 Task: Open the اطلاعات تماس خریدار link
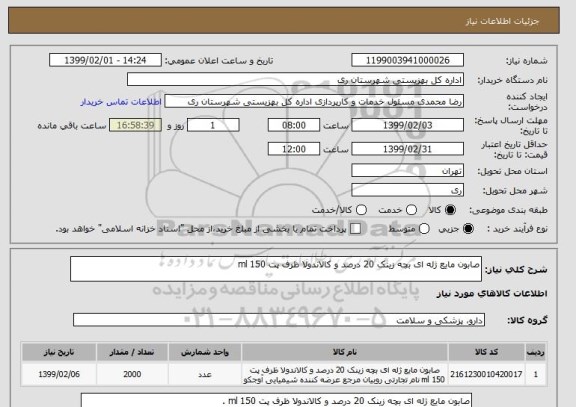[x=121, y=102]
